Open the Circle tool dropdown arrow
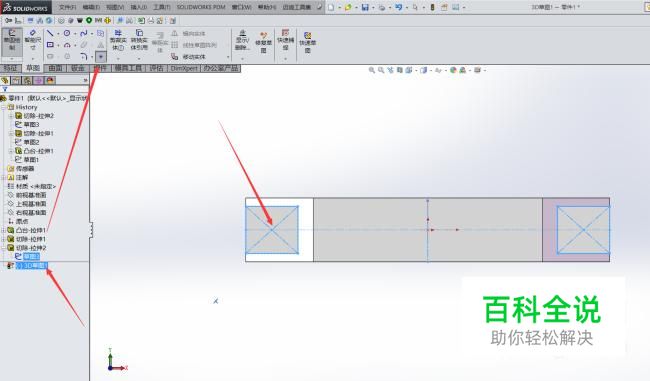Screen dimensions: 650x381 pos(75,34)
